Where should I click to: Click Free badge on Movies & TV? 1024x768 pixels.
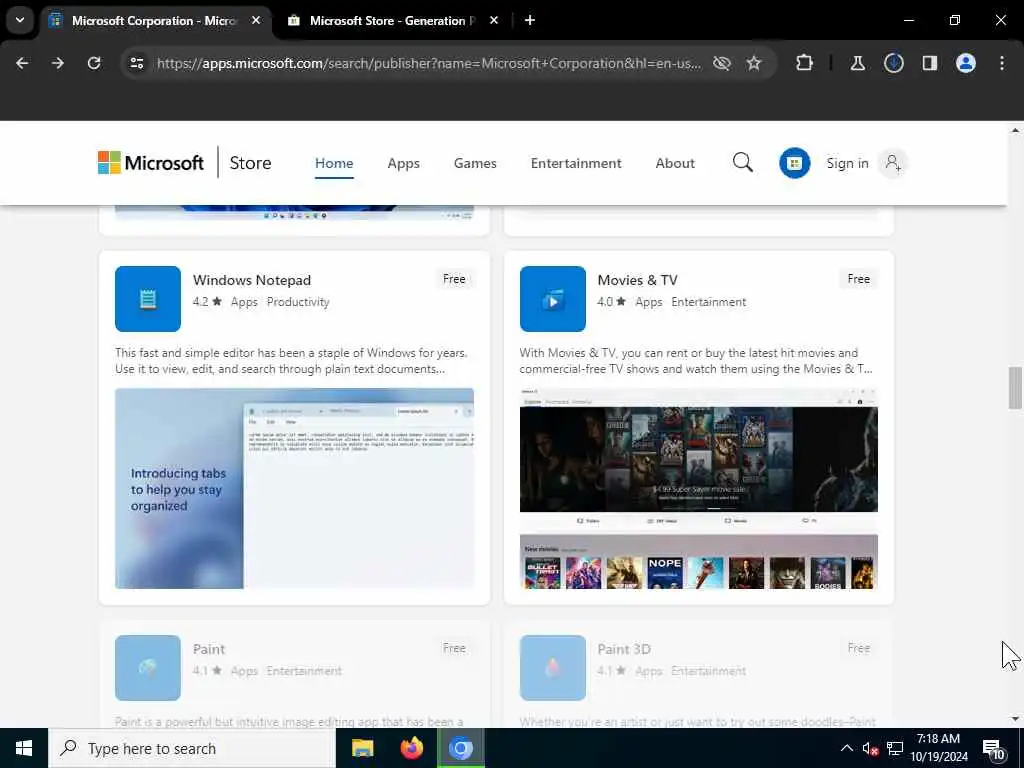[858, 279]
